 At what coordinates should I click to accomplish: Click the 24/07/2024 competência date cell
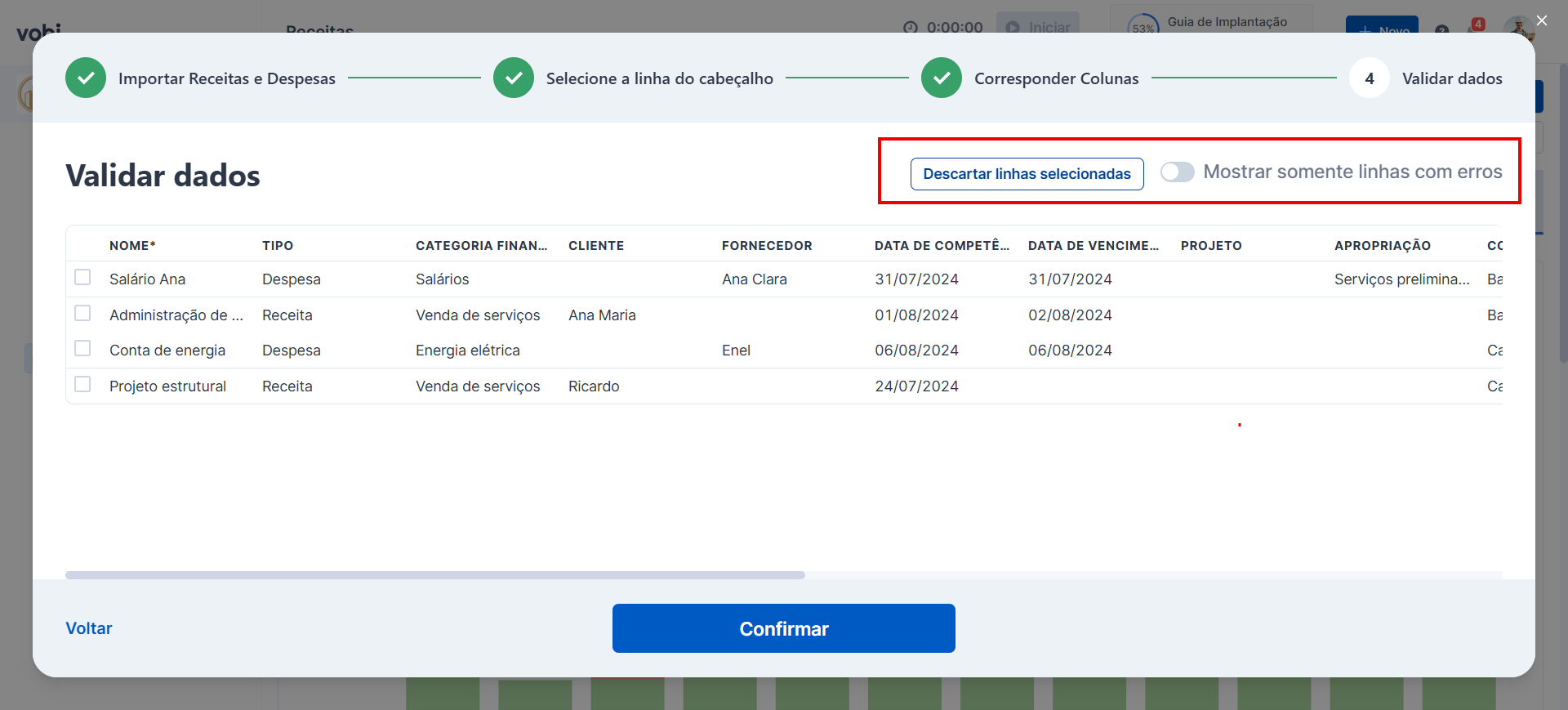(x=917, y=386)
